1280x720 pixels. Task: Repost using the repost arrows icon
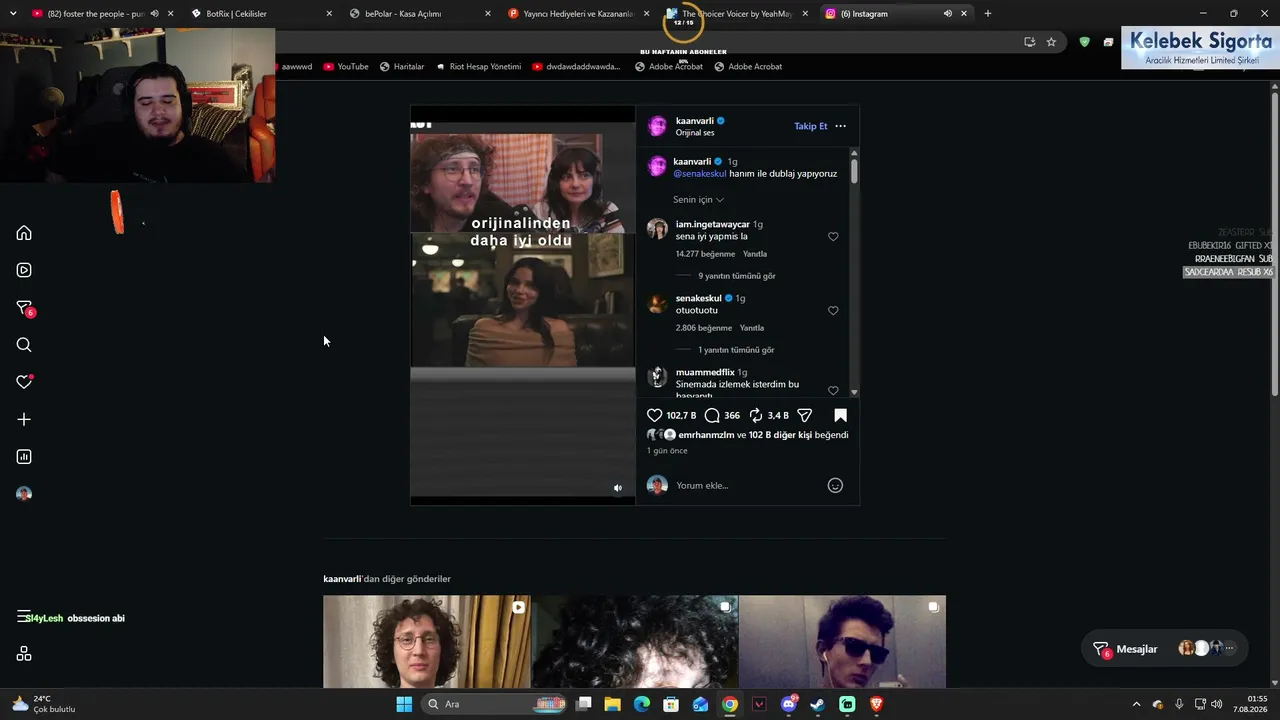tap(756, 415)
